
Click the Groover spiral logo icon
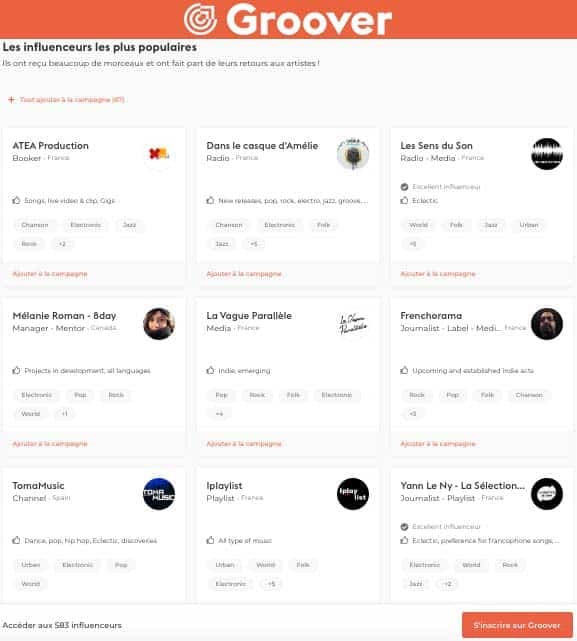click(200, 19)
